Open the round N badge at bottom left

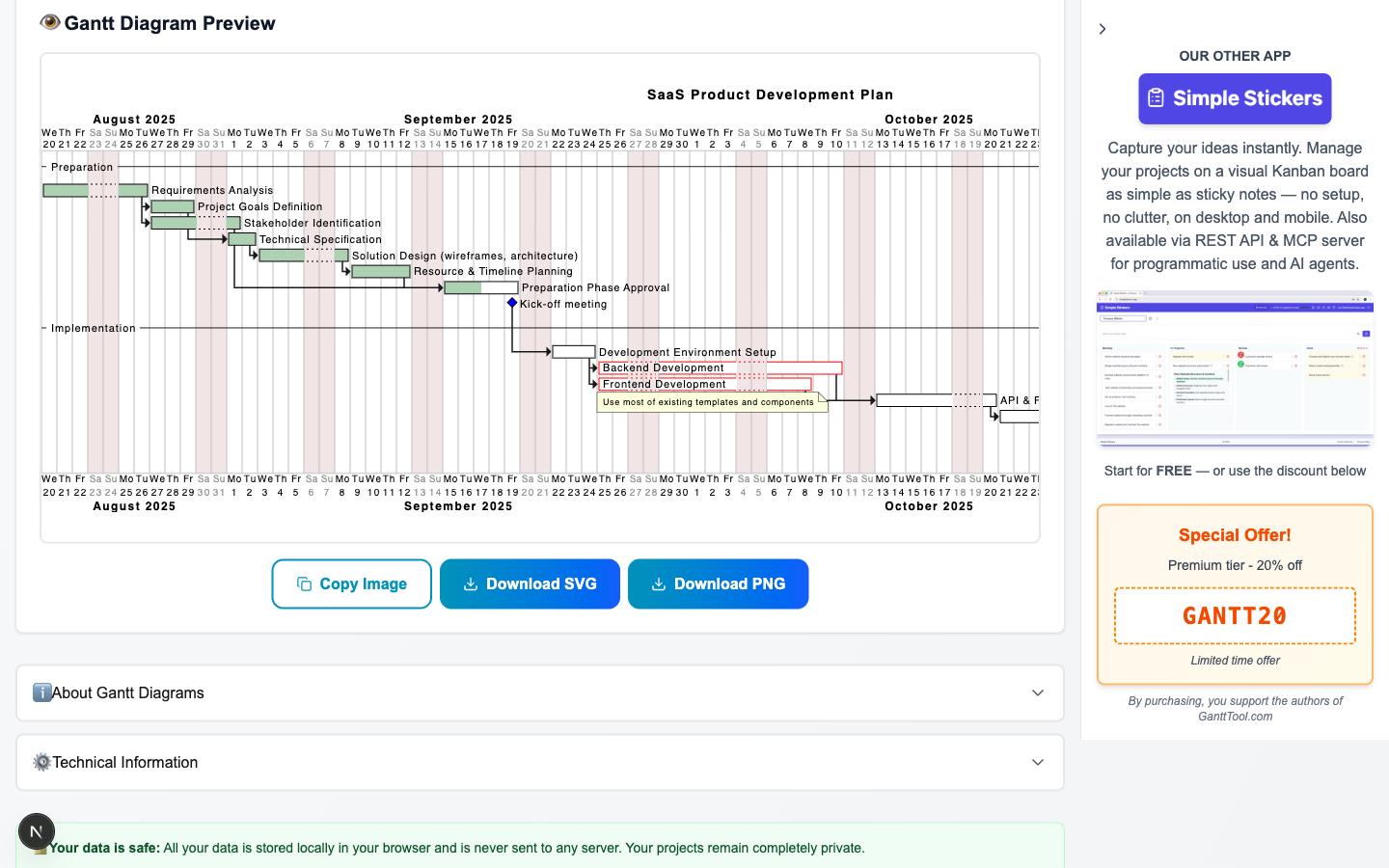37,831
